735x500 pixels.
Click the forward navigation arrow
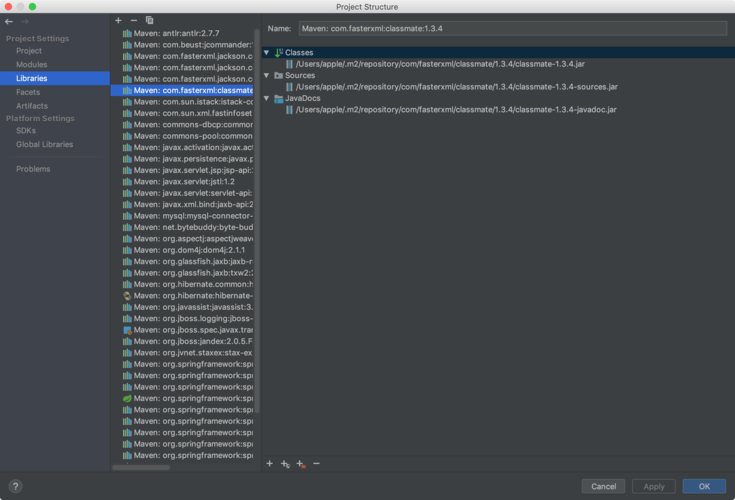25,22
